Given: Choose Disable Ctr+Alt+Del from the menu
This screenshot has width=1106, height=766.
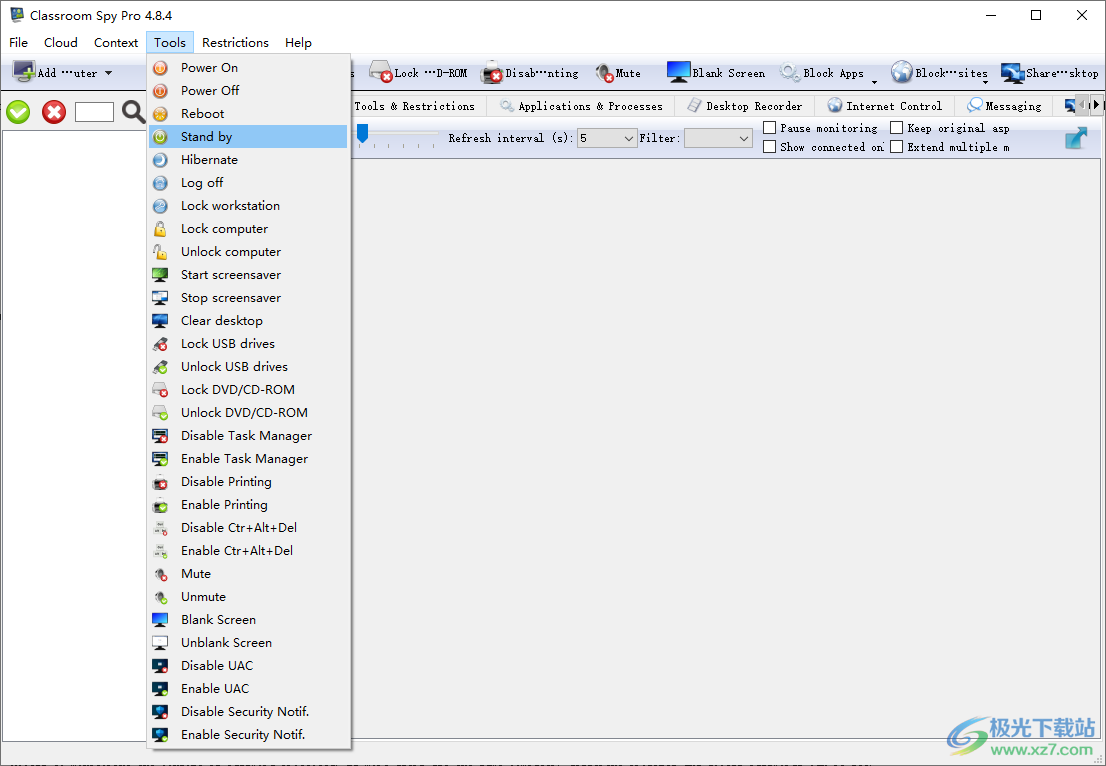Looking at the screenshot, I should point(248,528).
